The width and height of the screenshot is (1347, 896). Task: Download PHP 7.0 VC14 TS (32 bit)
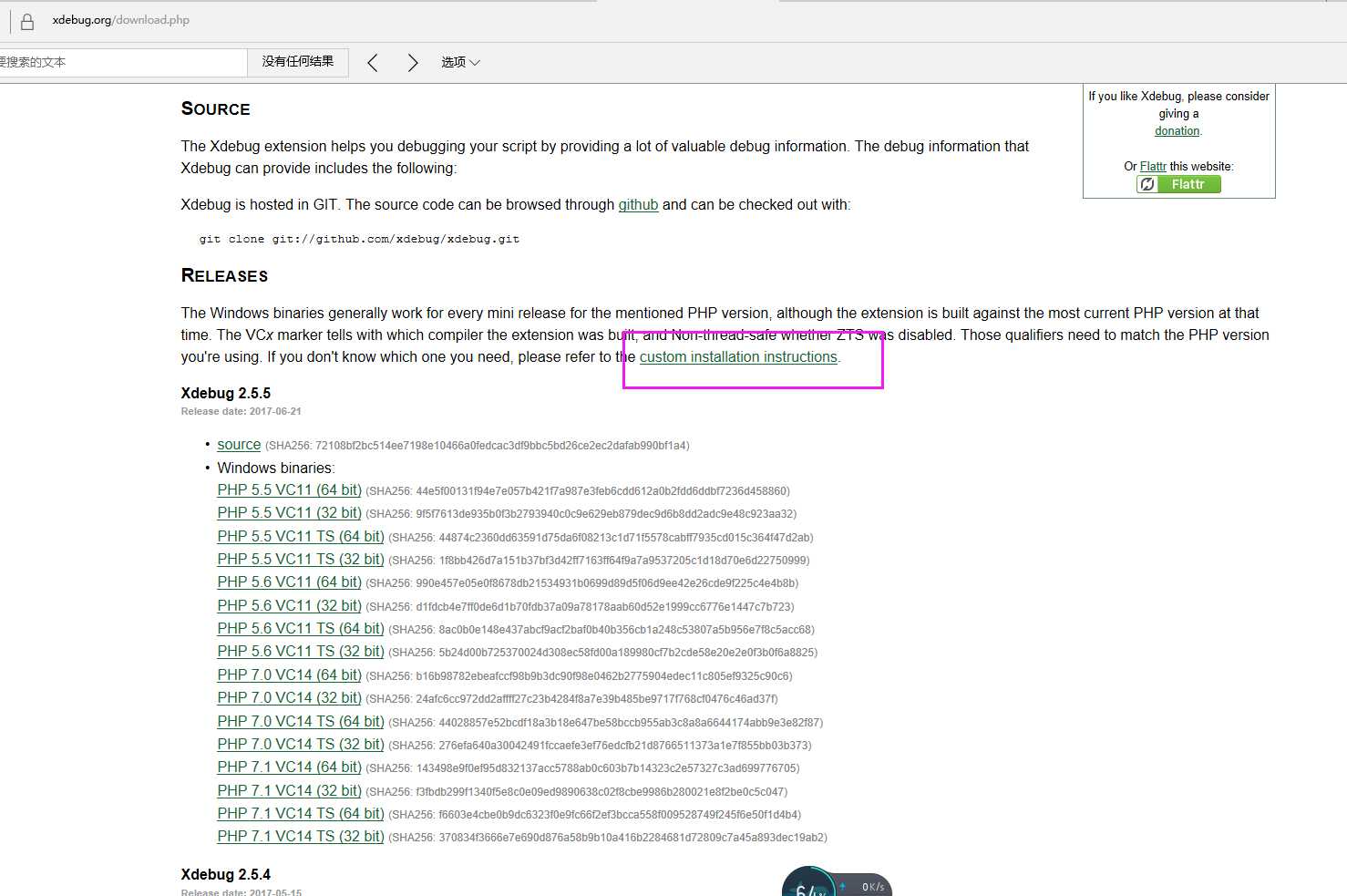click(301, 744)
